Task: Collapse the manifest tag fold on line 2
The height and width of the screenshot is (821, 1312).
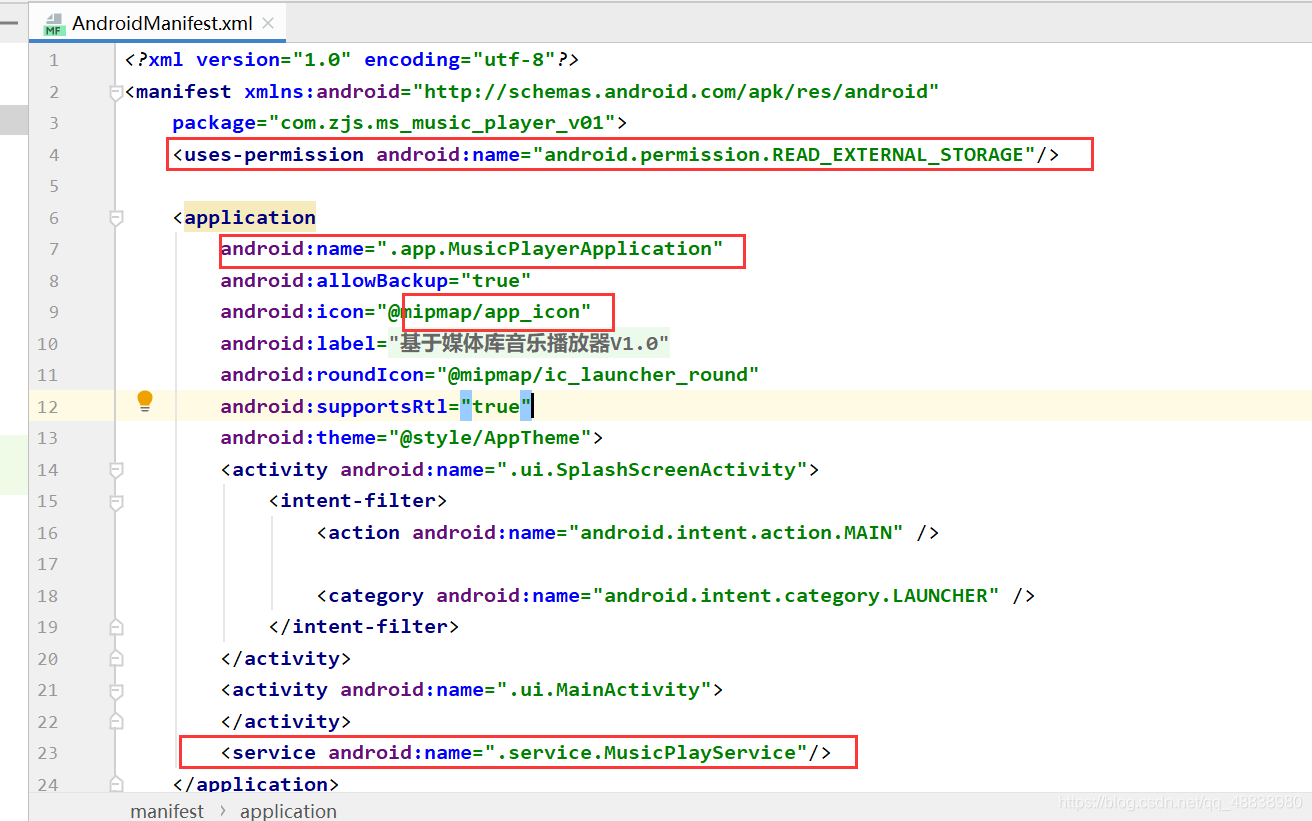Action: click(x=116, y=92)
